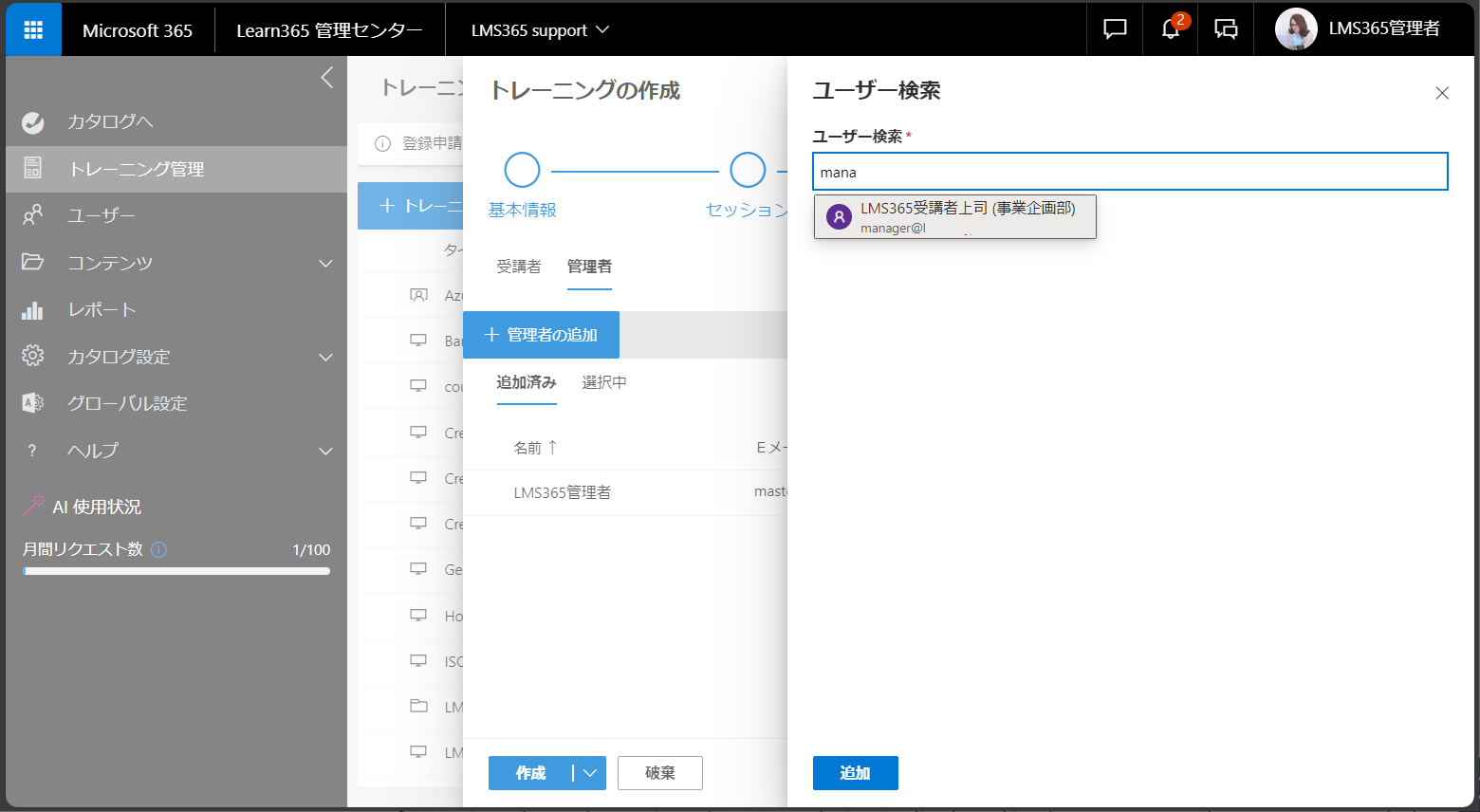Viewport: 1480px width, 812px height.
Task: Focus the ユーザー検索 input field
Action: (x=1130, y=172)
